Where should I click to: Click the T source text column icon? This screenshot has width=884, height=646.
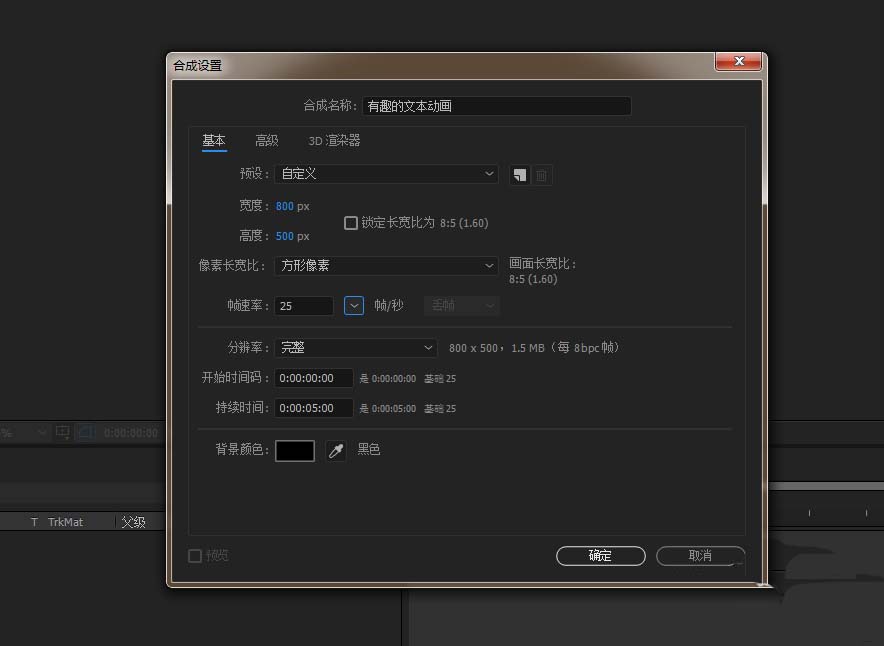pos(34,521)
